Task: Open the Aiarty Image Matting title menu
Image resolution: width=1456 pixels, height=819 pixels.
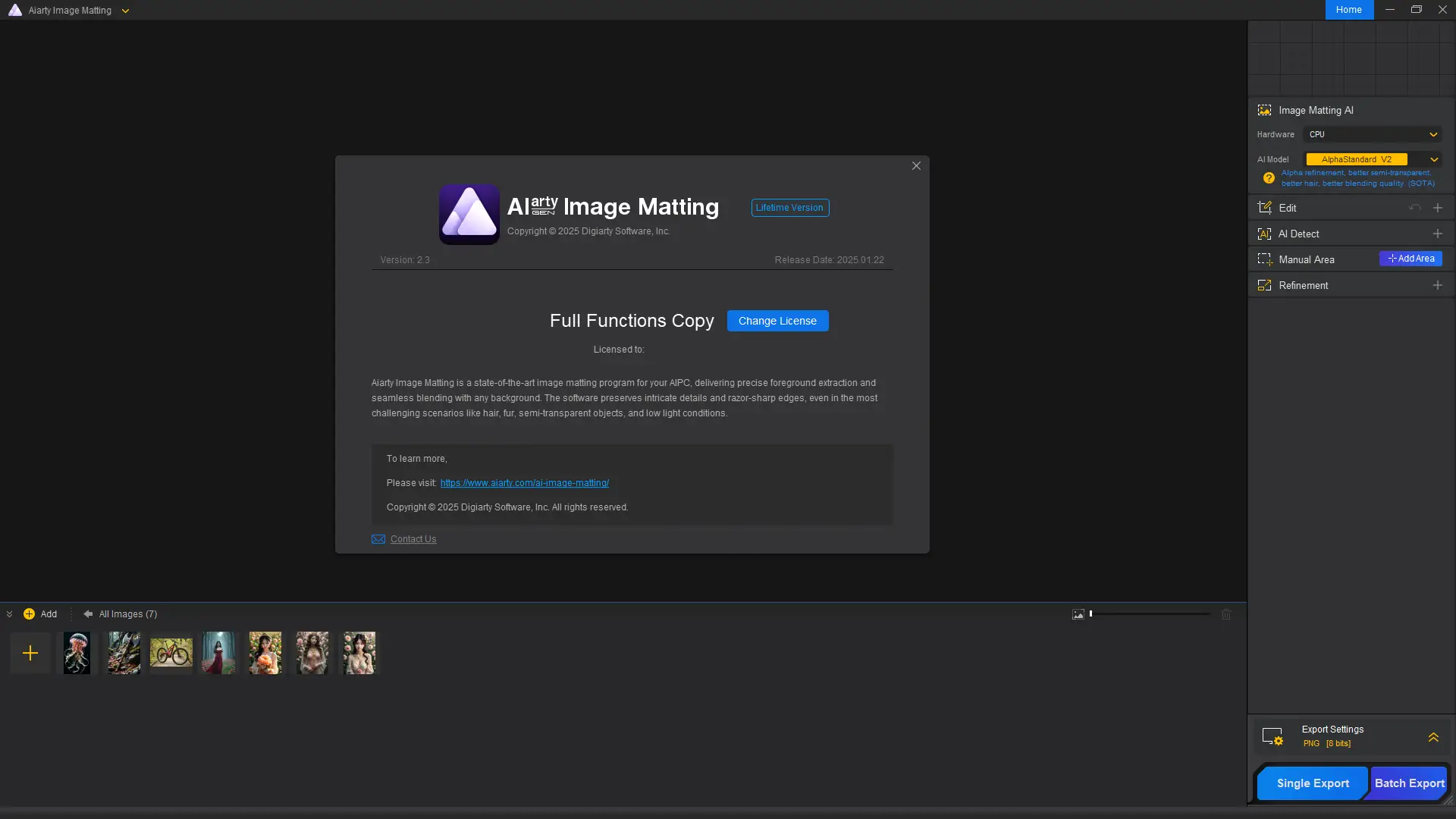Action: click(125, 11)
